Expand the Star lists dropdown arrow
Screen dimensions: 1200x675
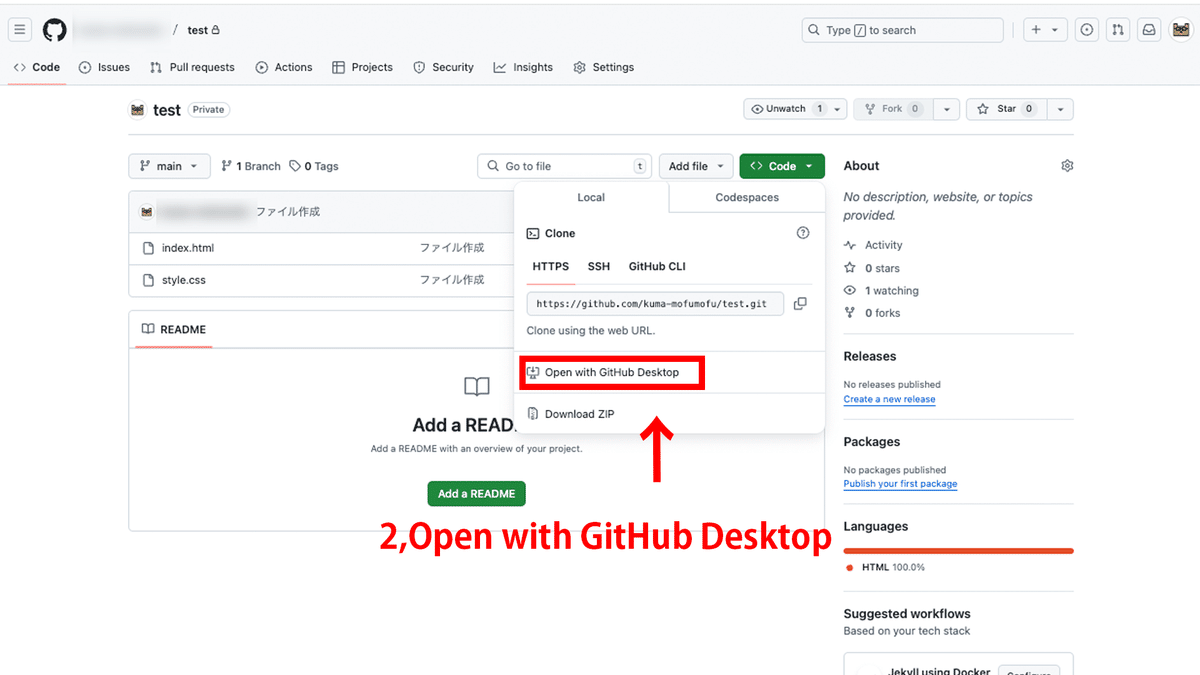click(1061, 109)
